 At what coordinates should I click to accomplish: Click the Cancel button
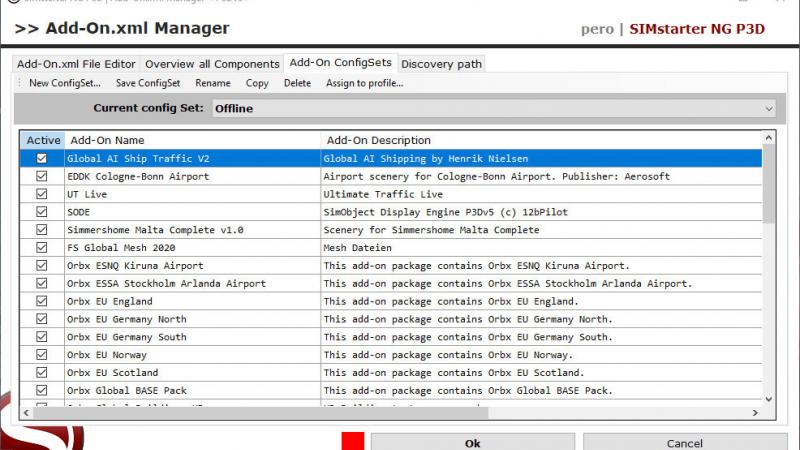point(685,442)
